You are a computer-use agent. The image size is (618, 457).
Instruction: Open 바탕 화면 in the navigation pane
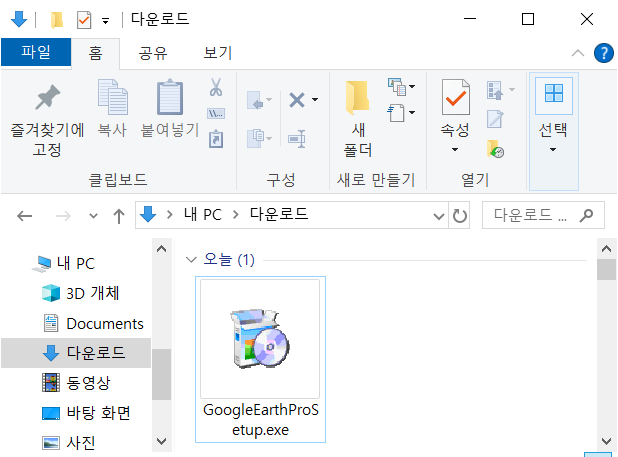tap(86, 413)
